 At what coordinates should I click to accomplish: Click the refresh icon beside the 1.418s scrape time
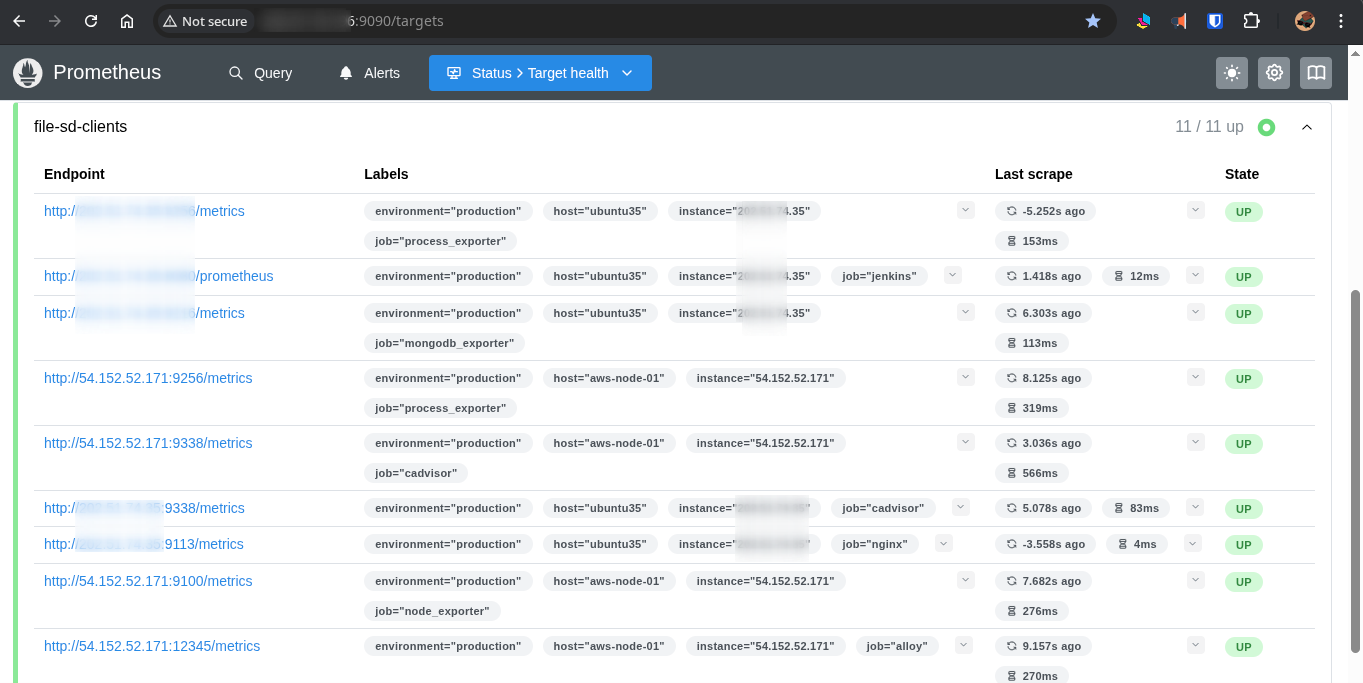coord(1012,275)
